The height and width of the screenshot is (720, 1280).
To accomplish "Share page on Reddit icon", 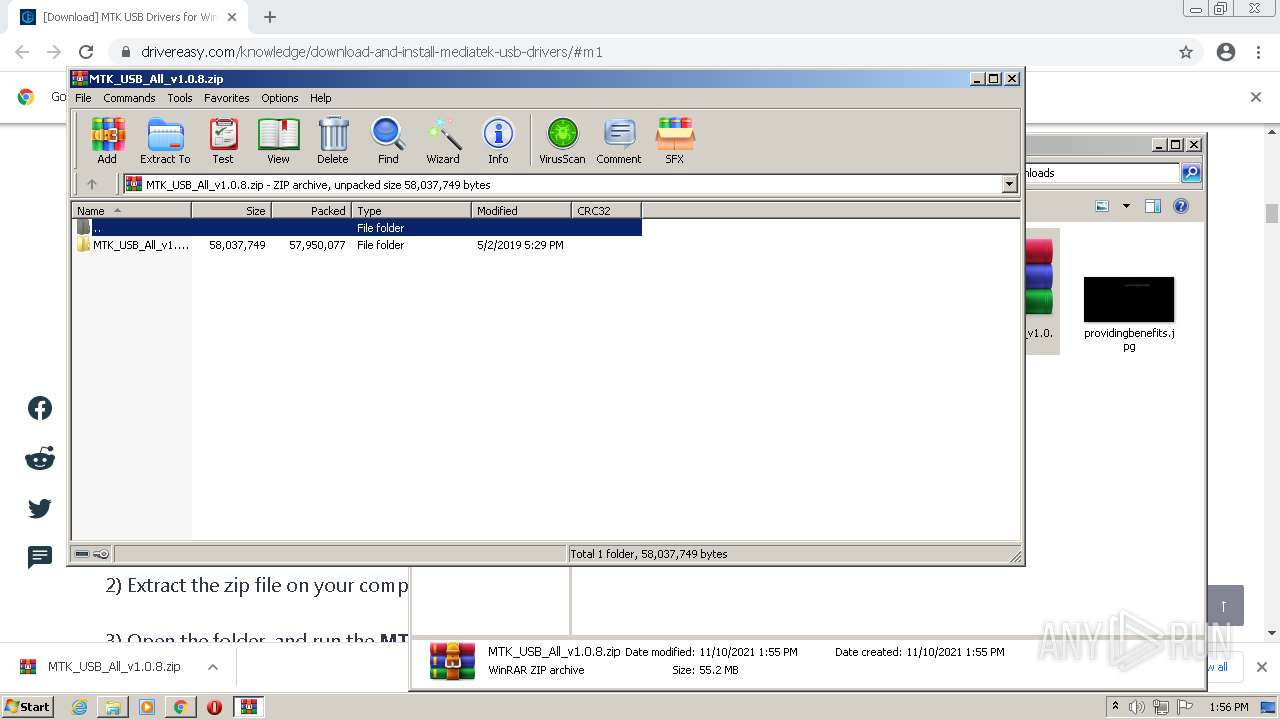I will pyautogui.click(x=40, y=459).
